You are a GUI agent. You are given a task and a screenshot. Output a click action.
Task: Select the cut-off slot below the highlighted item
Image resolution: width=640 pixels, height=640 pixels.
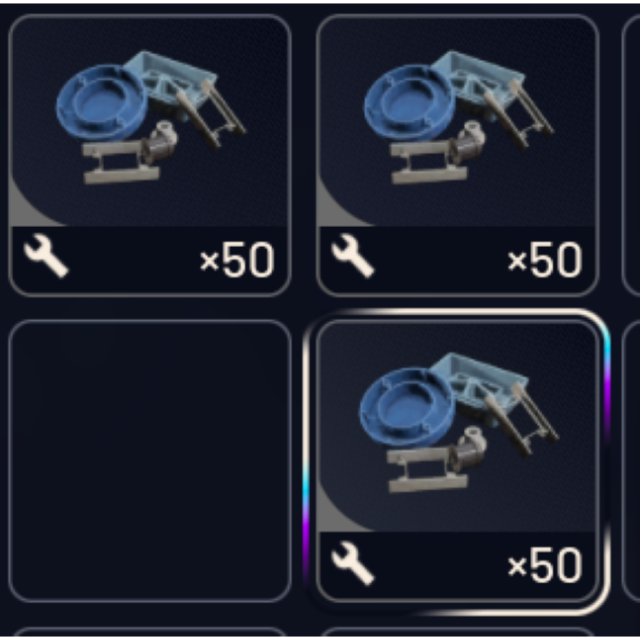tap(458, 633)
